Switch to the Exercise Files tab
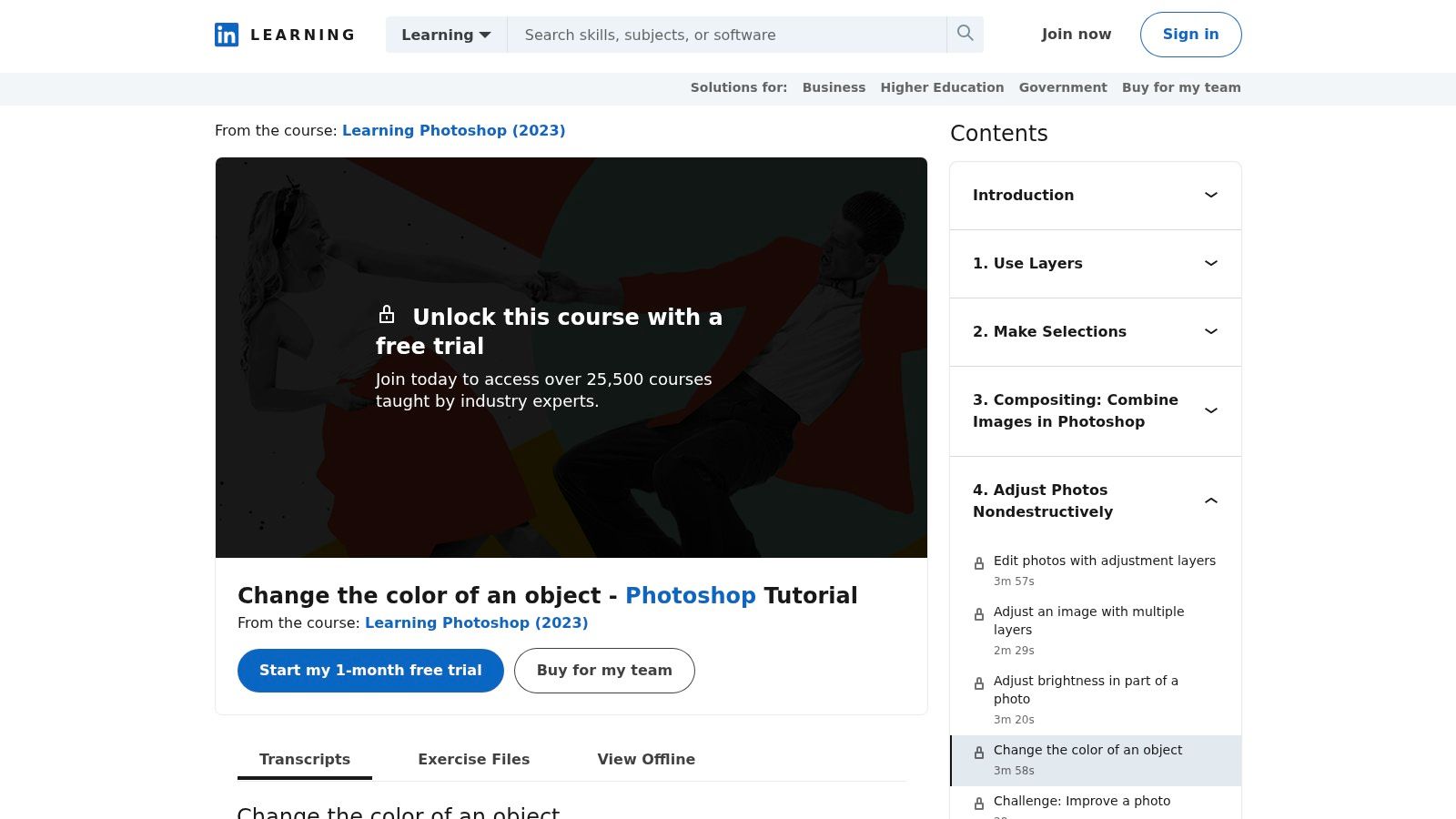1456x819 pixels. 474,759
